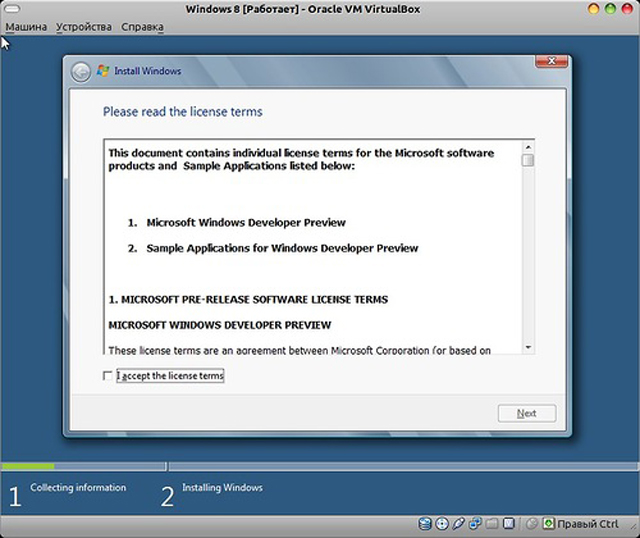Click the virtualization features icon in status bar

click(x=509, y=523)
